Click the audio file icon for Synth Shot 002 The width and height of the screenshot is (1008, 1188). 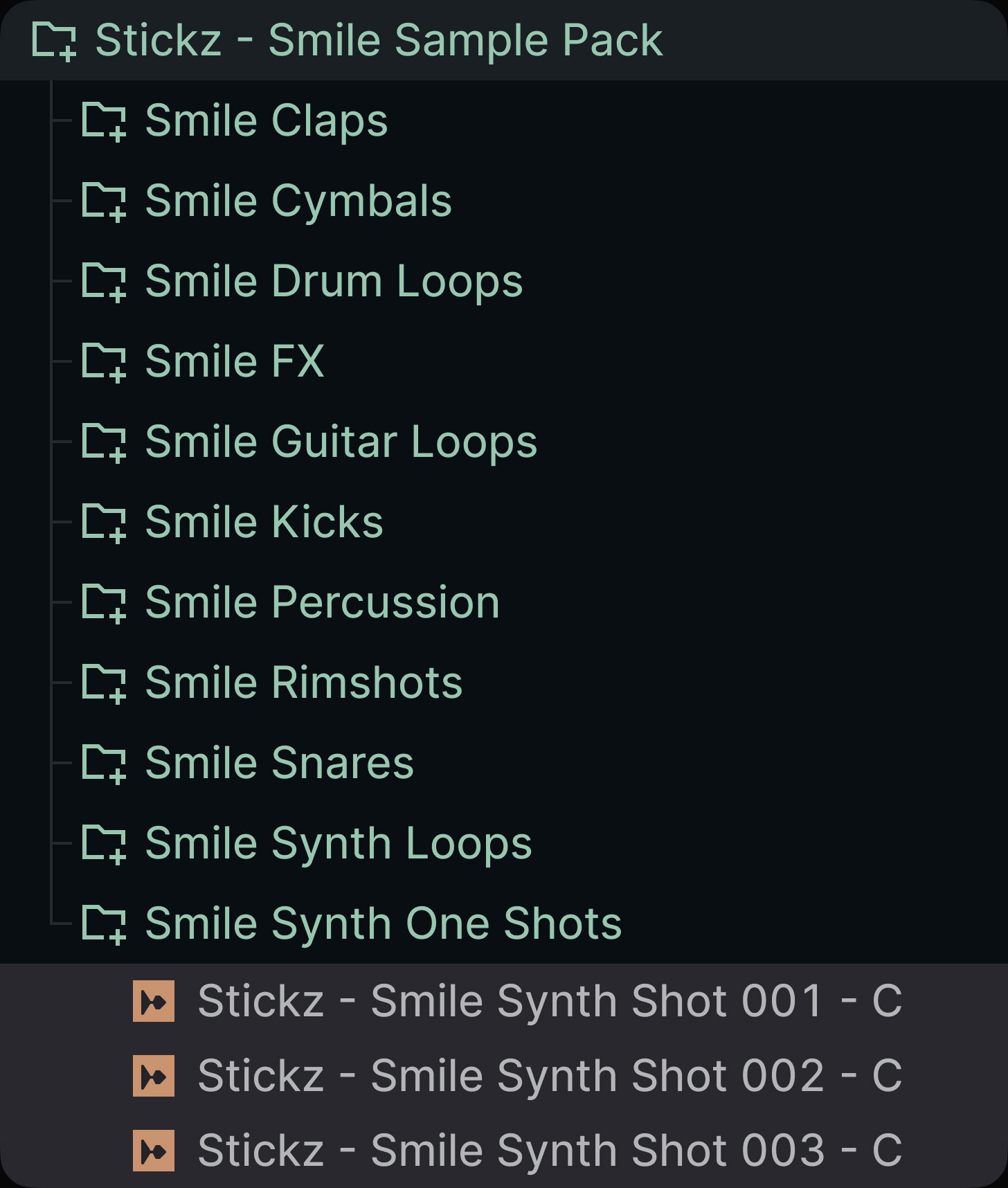[x=154, y=1076]
